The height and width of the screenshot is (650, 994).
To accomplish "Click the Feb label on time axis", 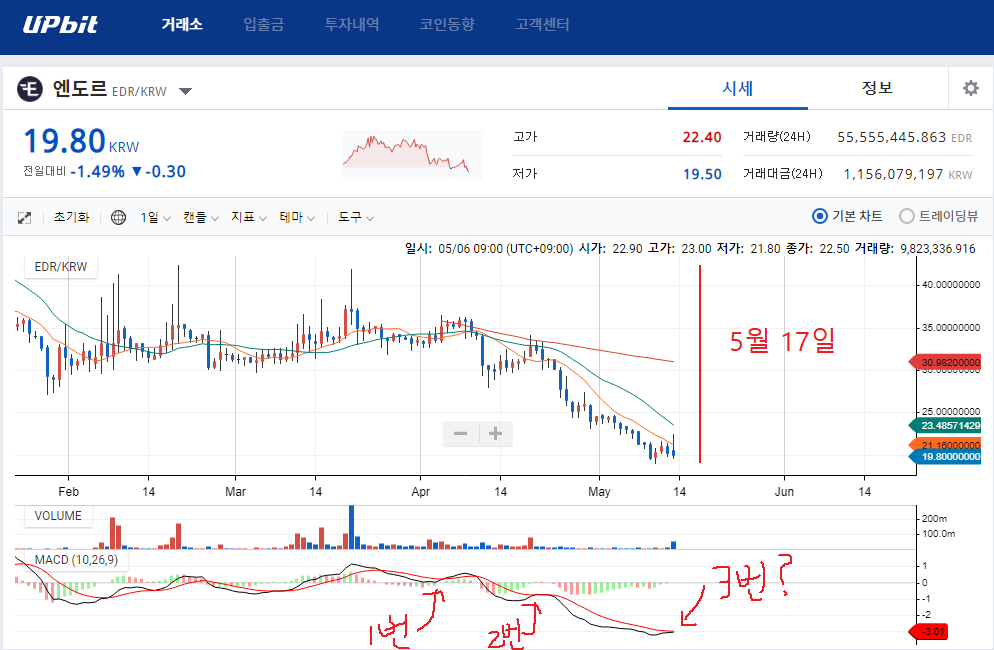I will click(x=68, y=491).
